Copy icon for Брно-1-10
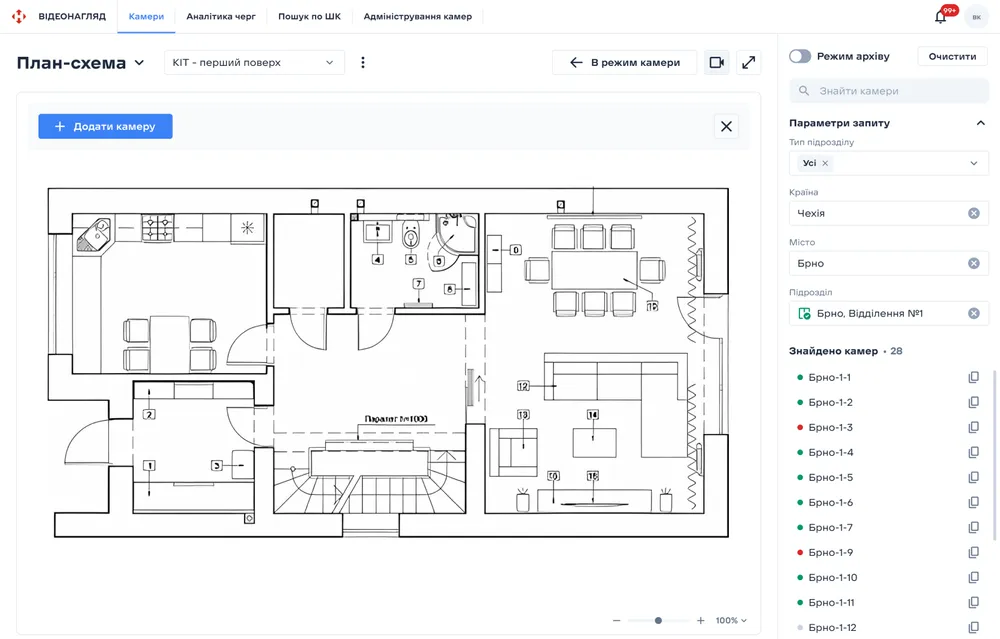1000x639 pixels. 974,577
